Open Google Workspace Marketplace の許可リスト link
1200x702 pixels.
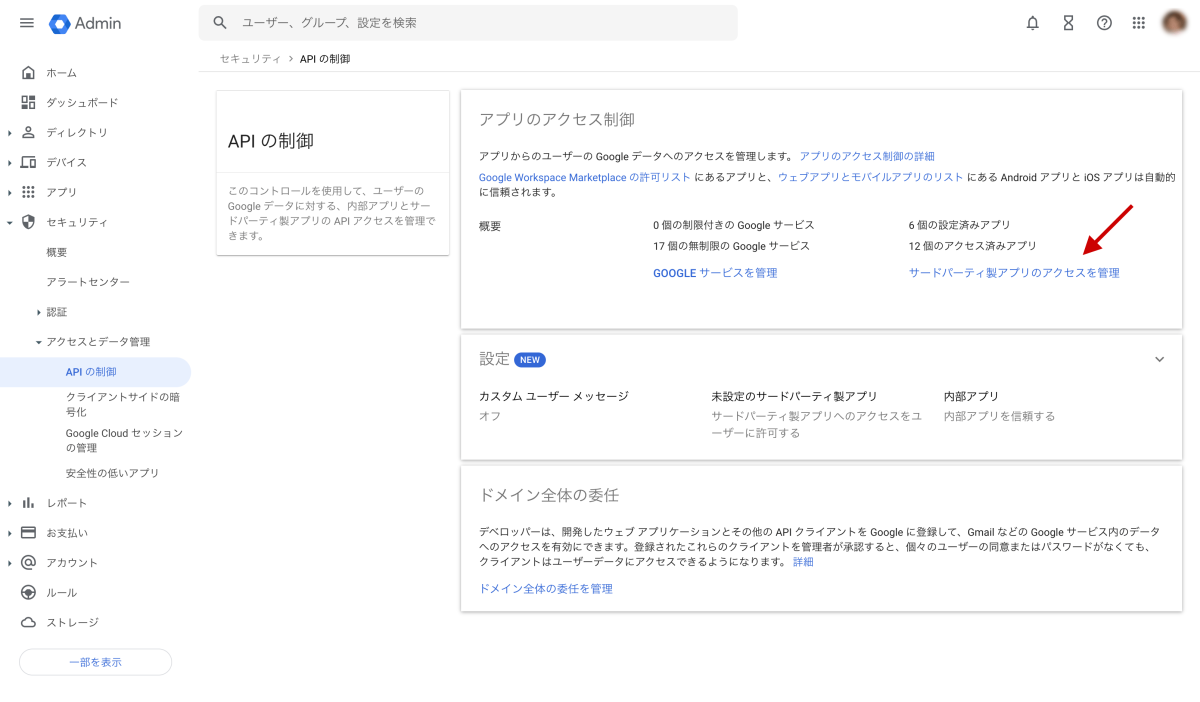tap(585, 177)
